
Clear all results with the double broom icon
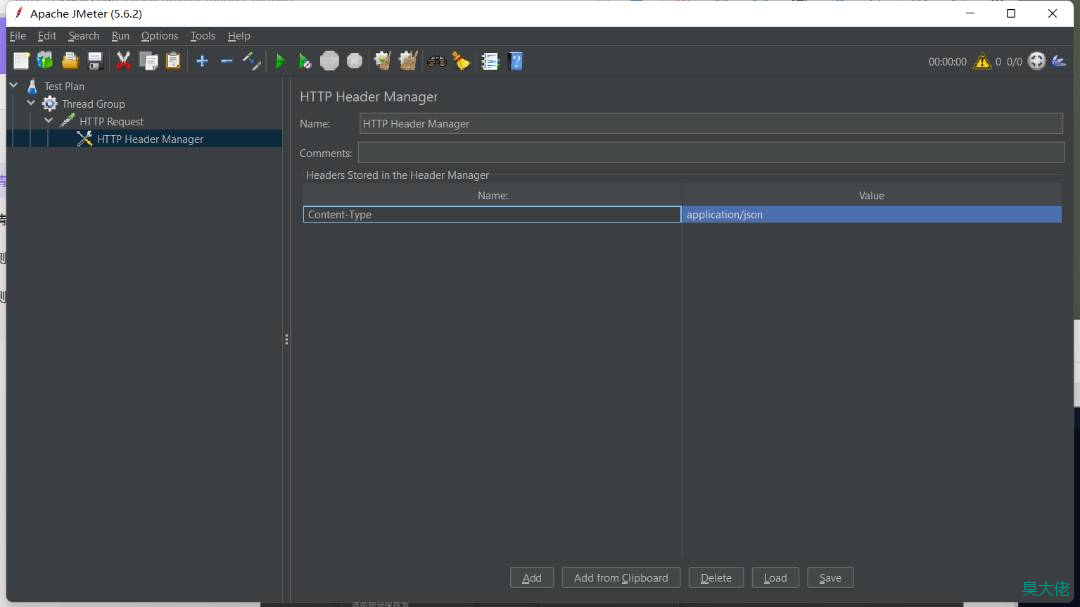click(408, 61)
